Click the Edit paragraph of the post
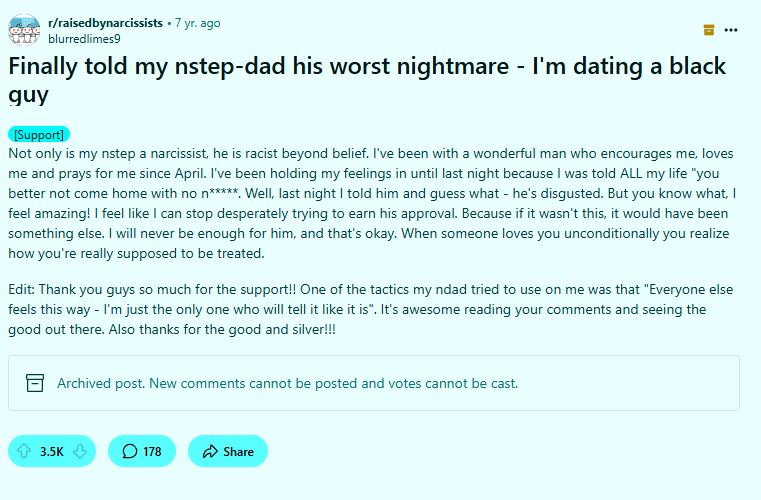 (371, 309)
